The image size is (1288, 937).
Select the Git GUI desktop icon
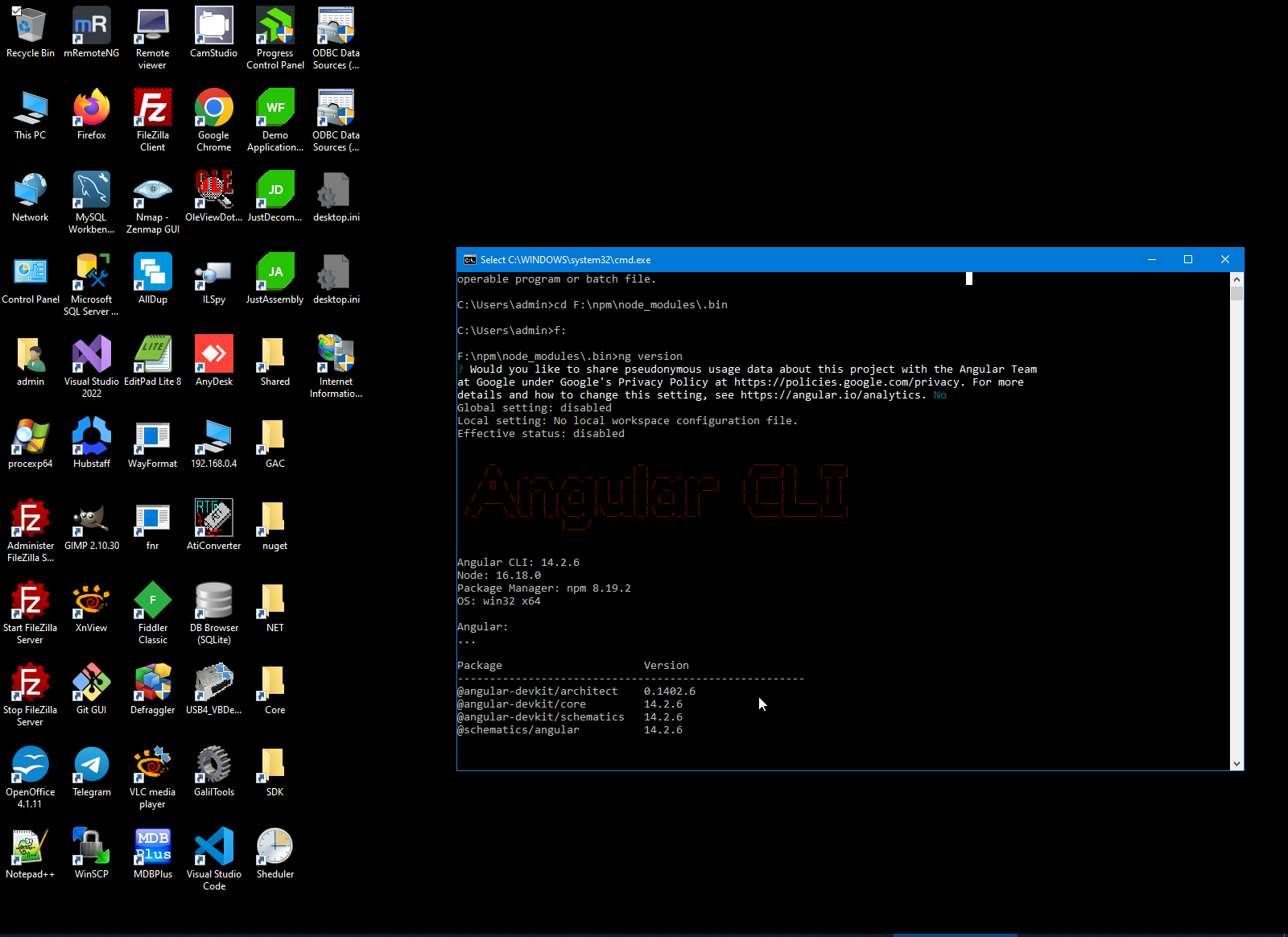(91, 689)
